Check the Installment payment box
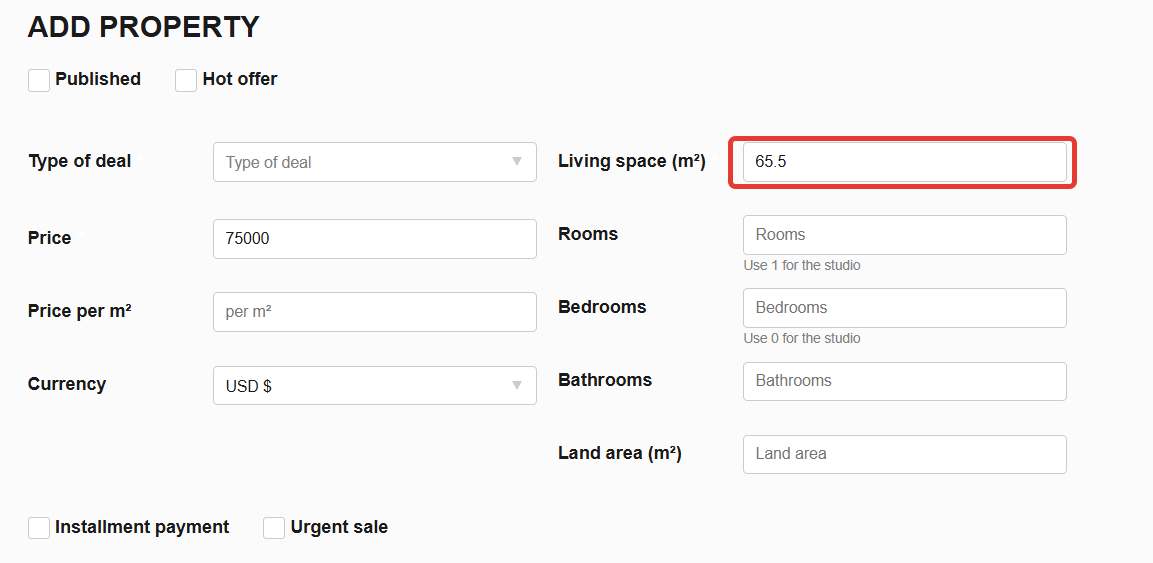 (39, 528)
